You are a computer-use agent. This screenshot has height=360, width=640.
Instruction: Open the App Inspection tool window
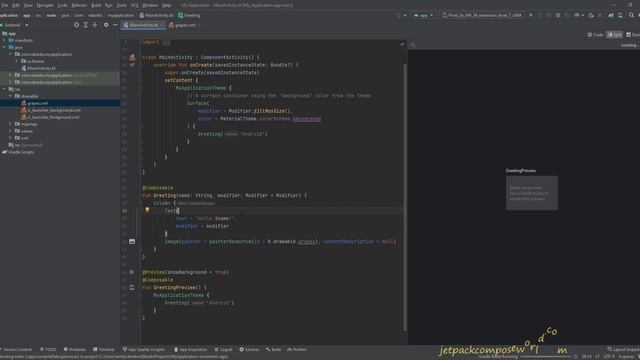tap(191, 350)
